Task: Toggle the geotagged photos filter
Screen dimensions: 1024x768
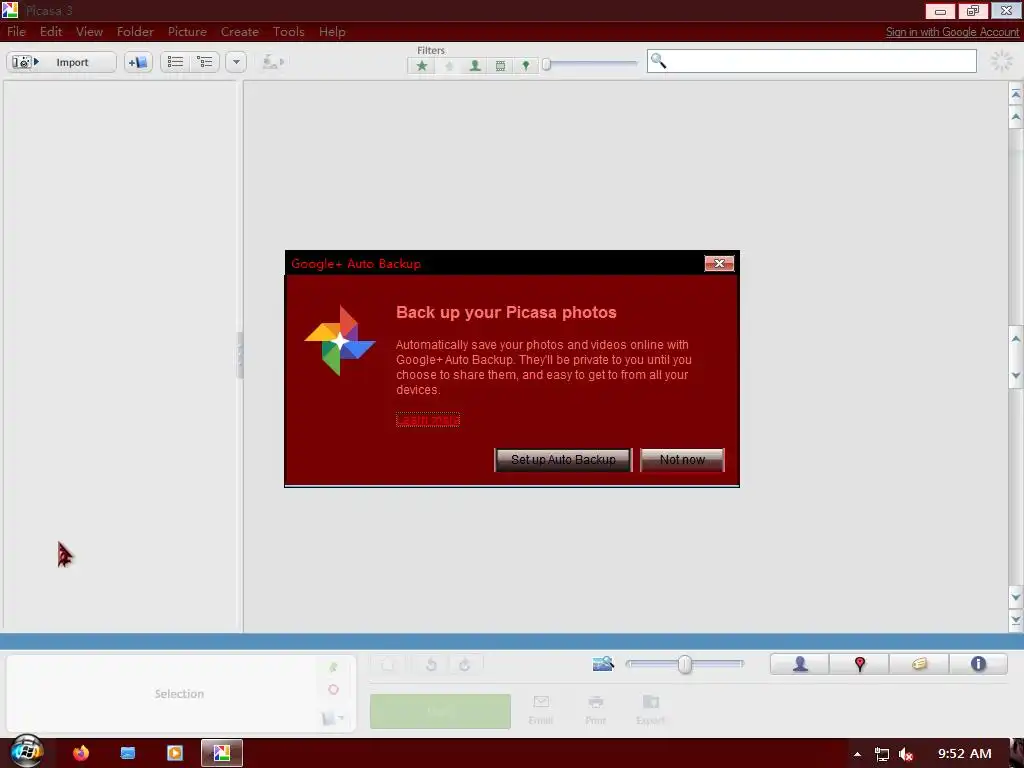Action: click(526, 65)
